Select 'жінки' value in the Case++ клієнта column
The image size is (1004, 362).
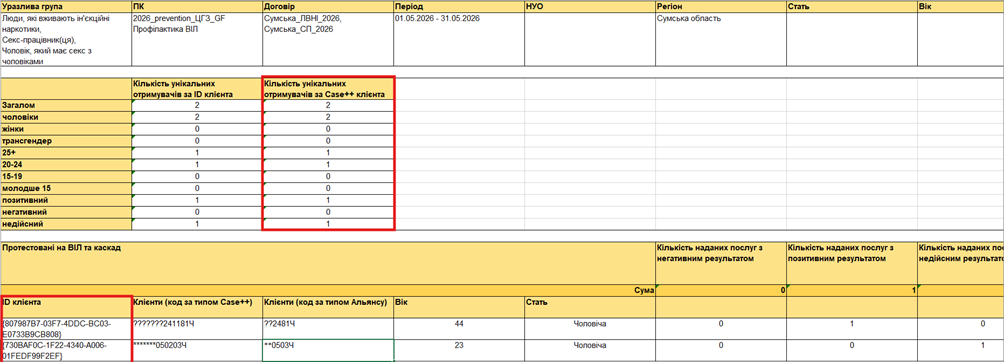(x=328, y=129)
